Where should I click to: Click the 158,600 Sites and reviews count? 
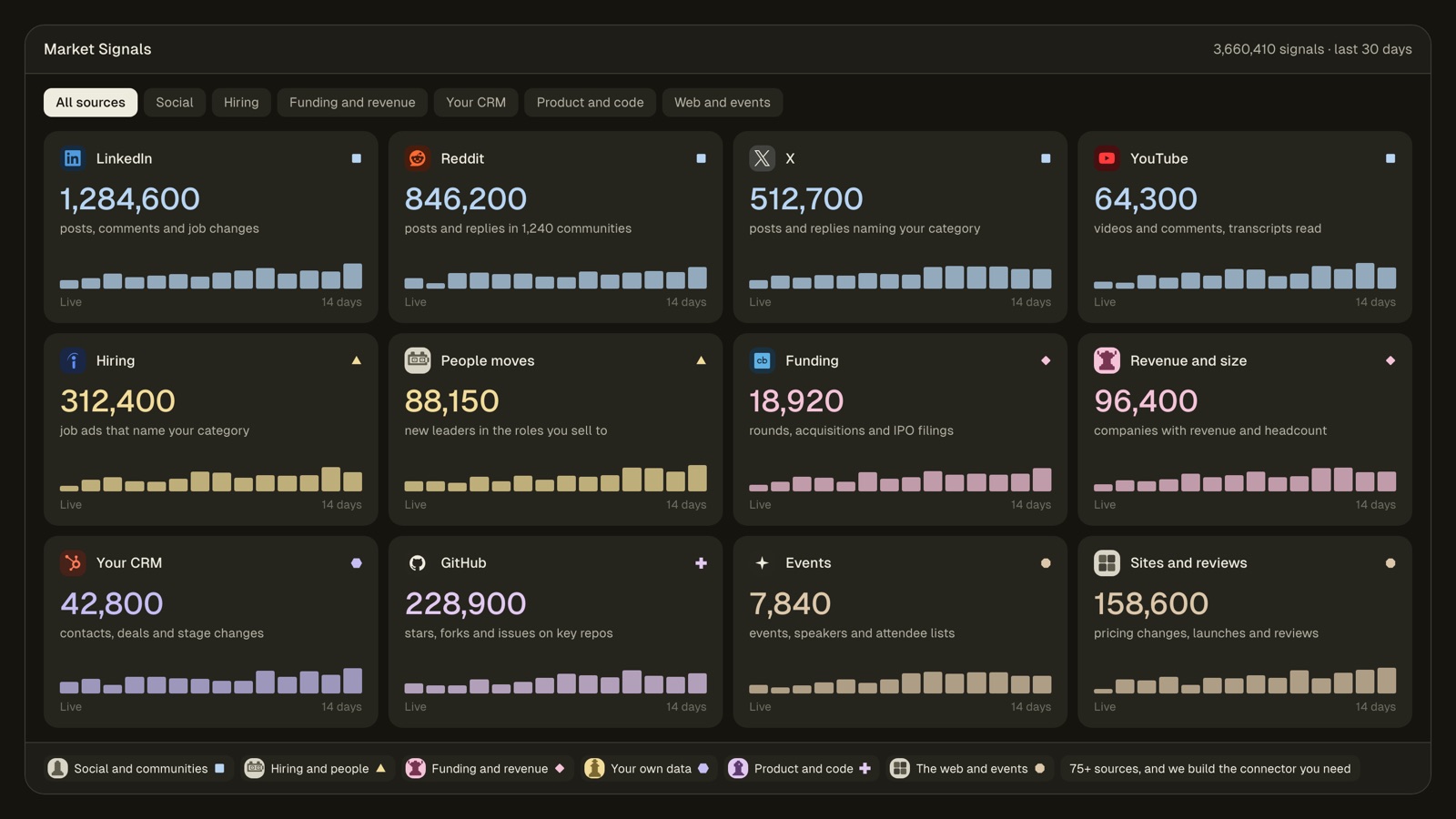click(1151, 603)
